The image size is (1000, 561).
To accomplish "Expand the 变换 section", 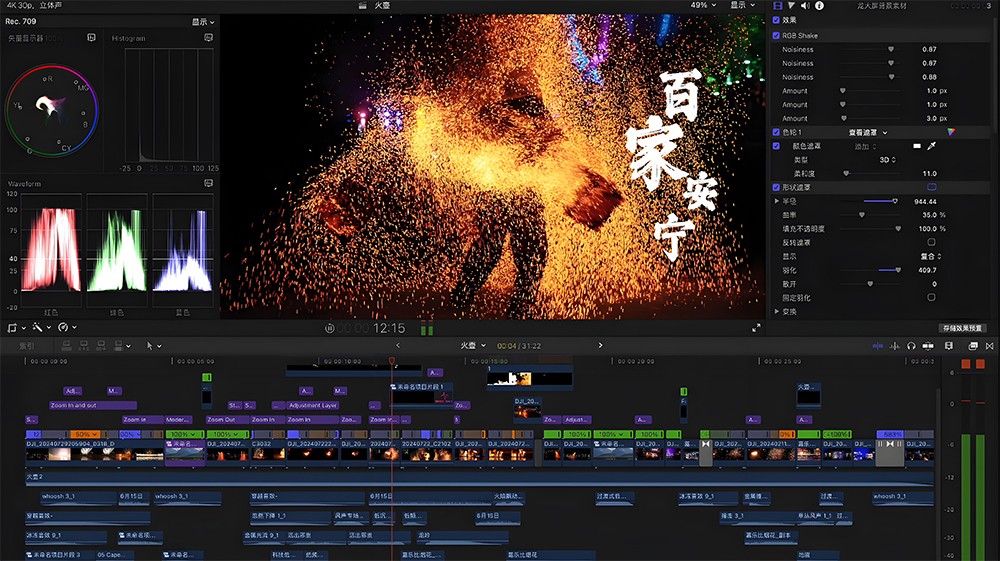I will pyautogui.click(x=776, y=311).
